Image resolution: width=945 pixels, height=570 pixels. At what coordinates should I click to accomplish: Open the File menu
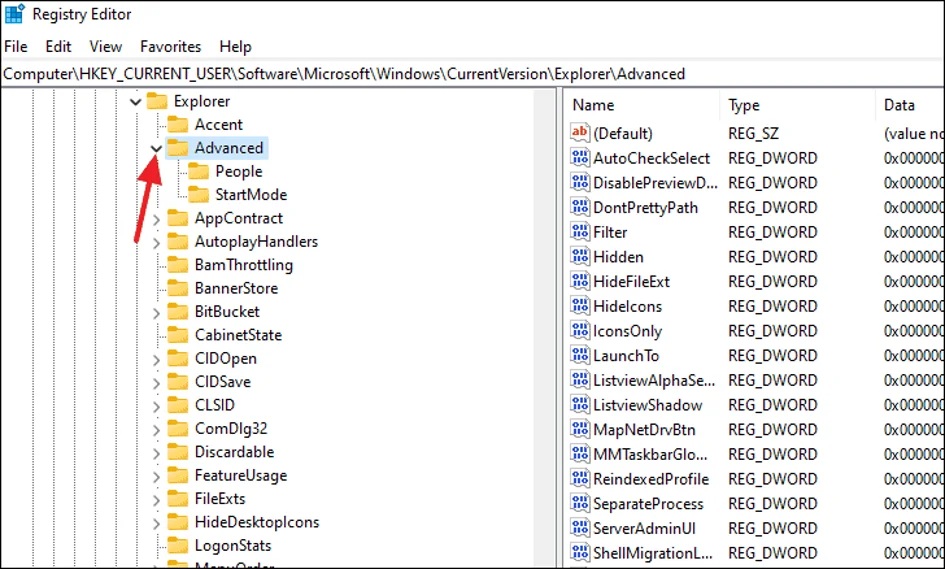(x=16, y=46)
